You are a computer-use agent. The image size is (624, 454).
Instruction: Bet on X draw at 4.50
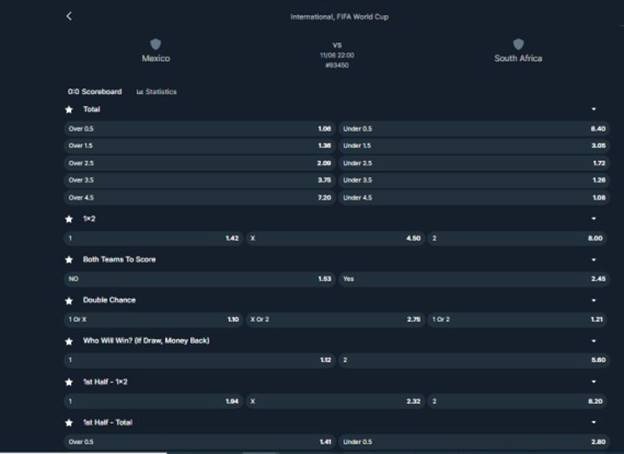pos(335,238)
